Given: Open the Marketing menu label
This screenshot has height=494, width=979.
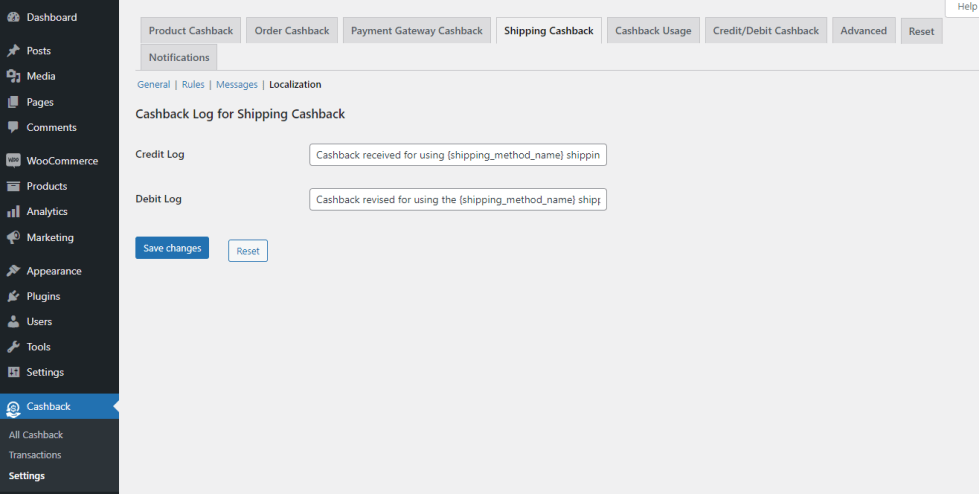Looking at the screenshot, I should pyautogui.click(x=50, y=237).
